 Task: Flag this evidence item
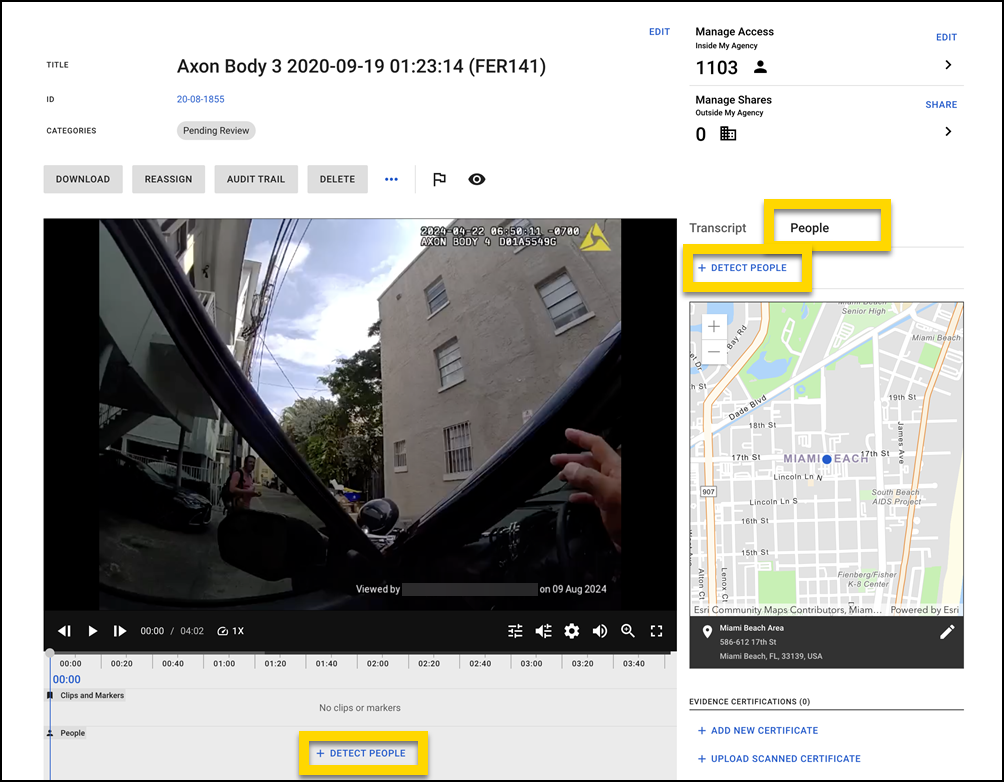439,179
